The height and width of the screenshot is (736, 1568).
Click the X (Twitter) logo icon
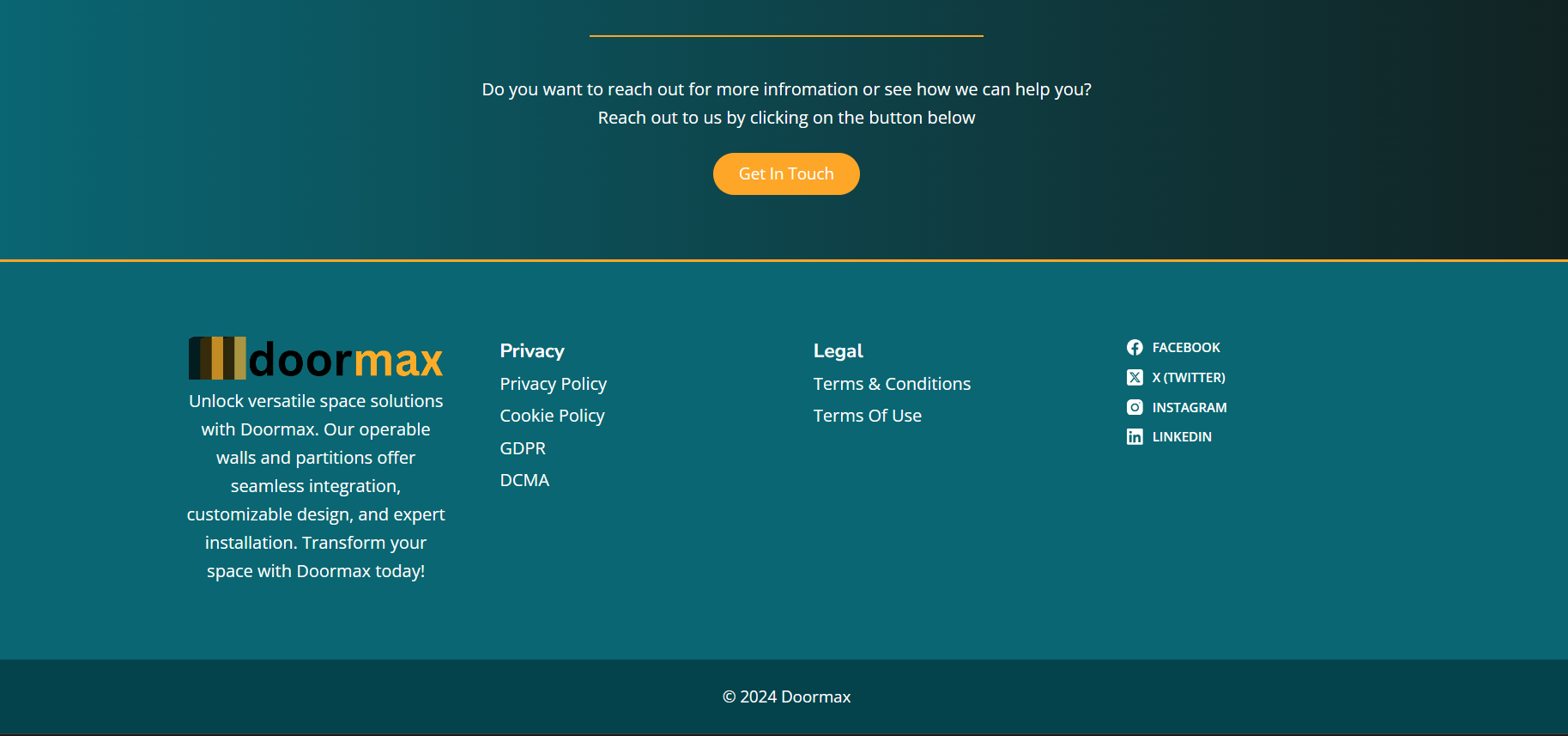click(1135, 378)
